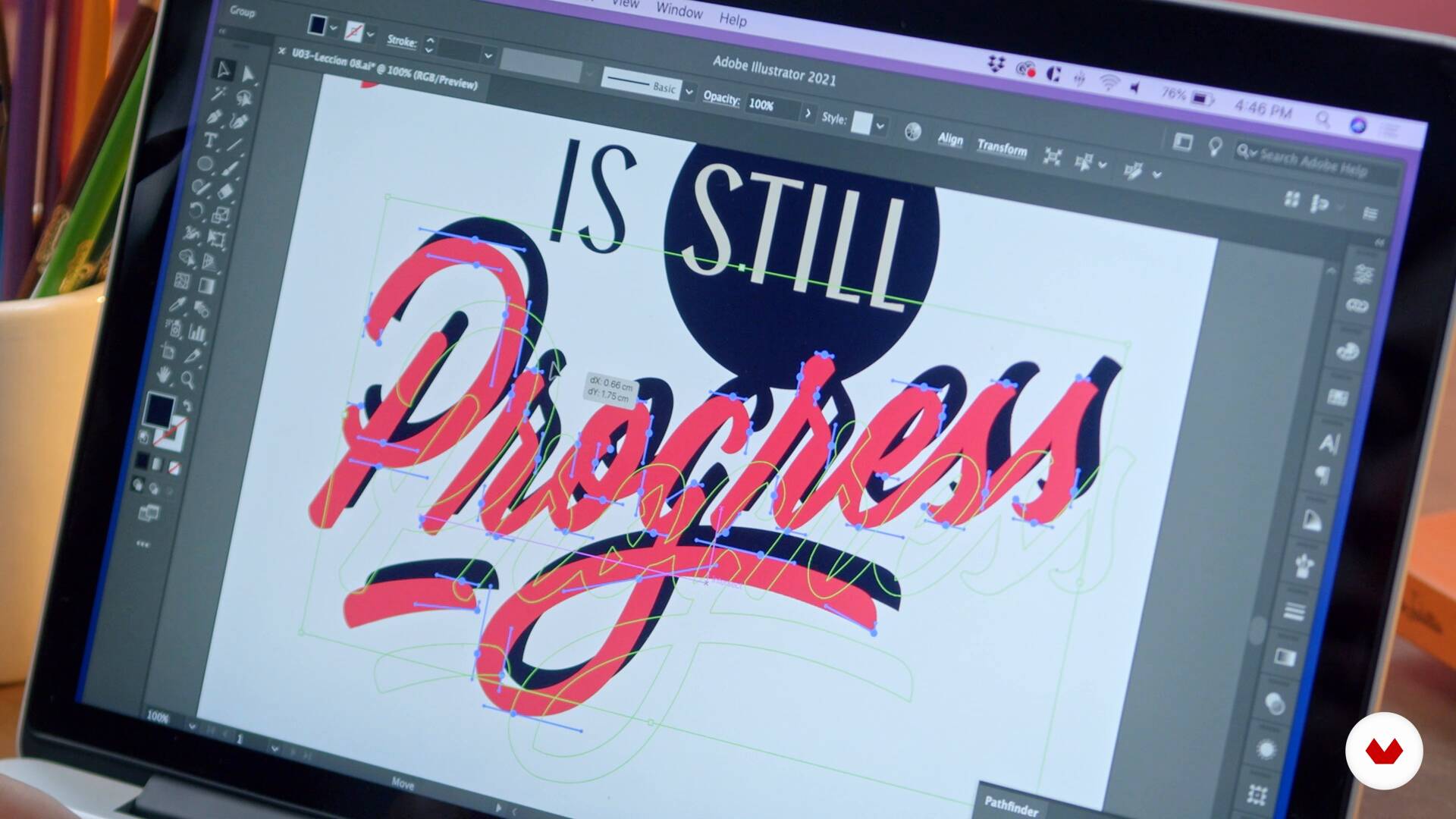This screenshot has height=819, width=1456.
Task: Select the Zoom magnifier tool
Action: click(x=188, y=379)
